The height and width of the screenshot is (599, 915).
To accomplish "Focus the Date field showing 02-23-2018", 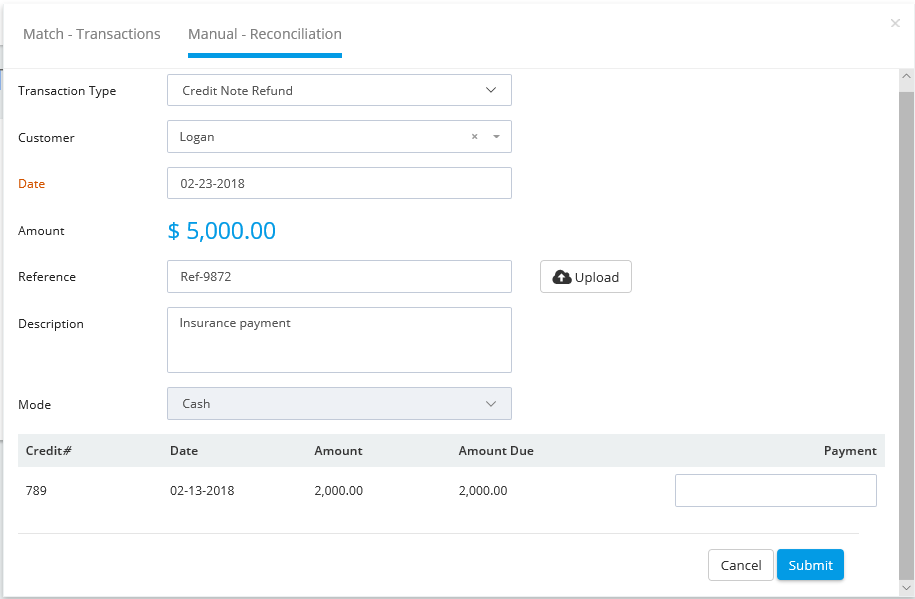I will coord(339,183).
